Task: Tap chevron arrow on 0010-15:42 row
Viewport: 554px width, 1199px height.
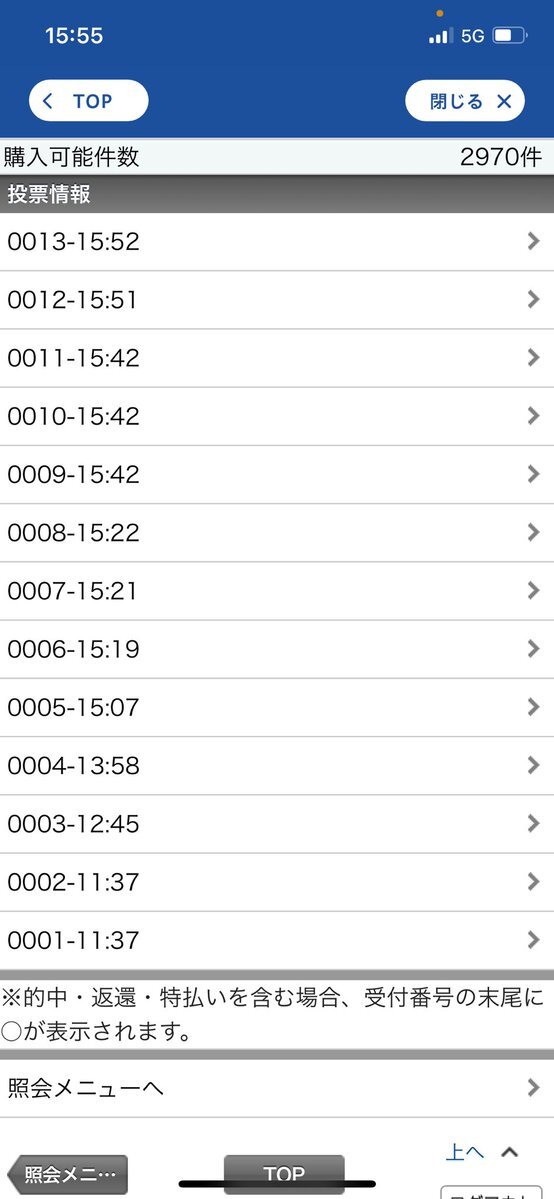Action: coord(533,416)
